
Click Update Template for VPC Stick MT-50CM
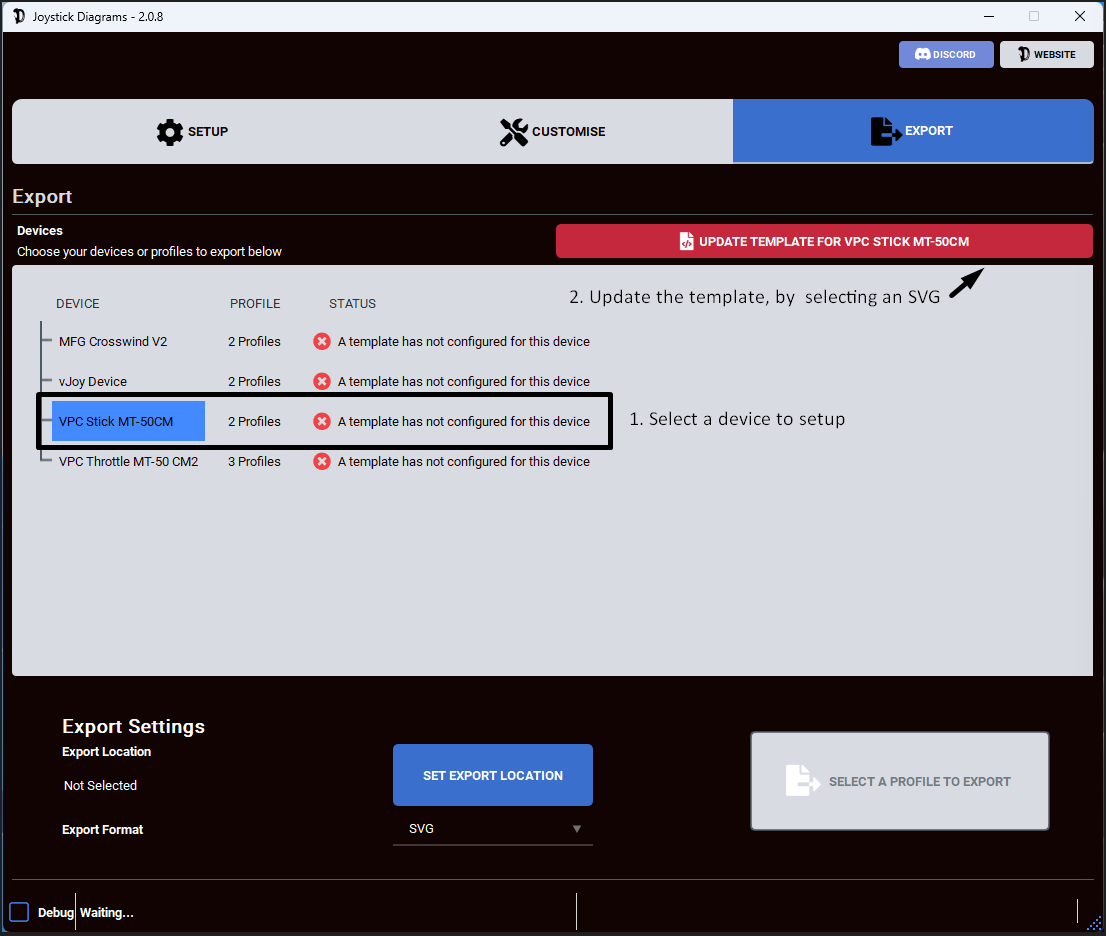click(824, 241)
